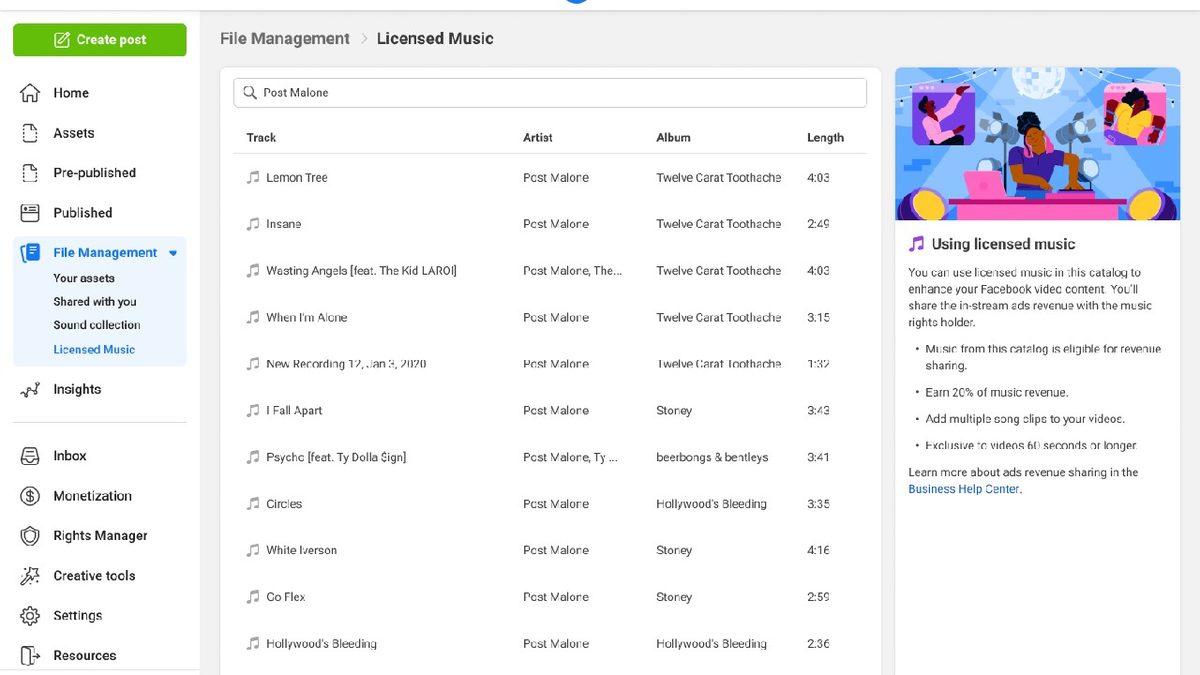Open Assets via its document icon

[x=30, y=133]
